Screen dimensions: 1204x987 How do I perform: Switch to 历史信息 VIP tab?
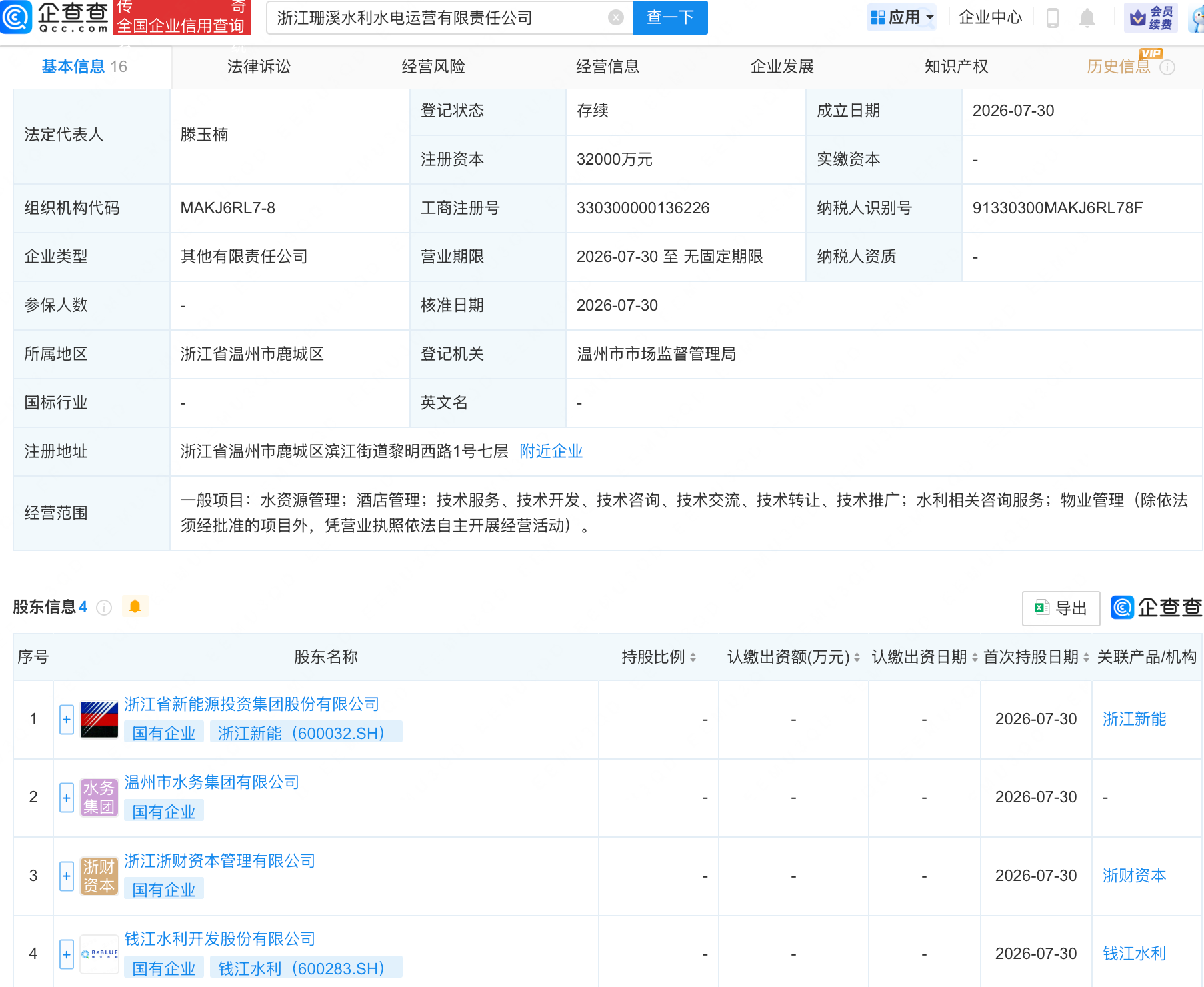point(1119,67)
